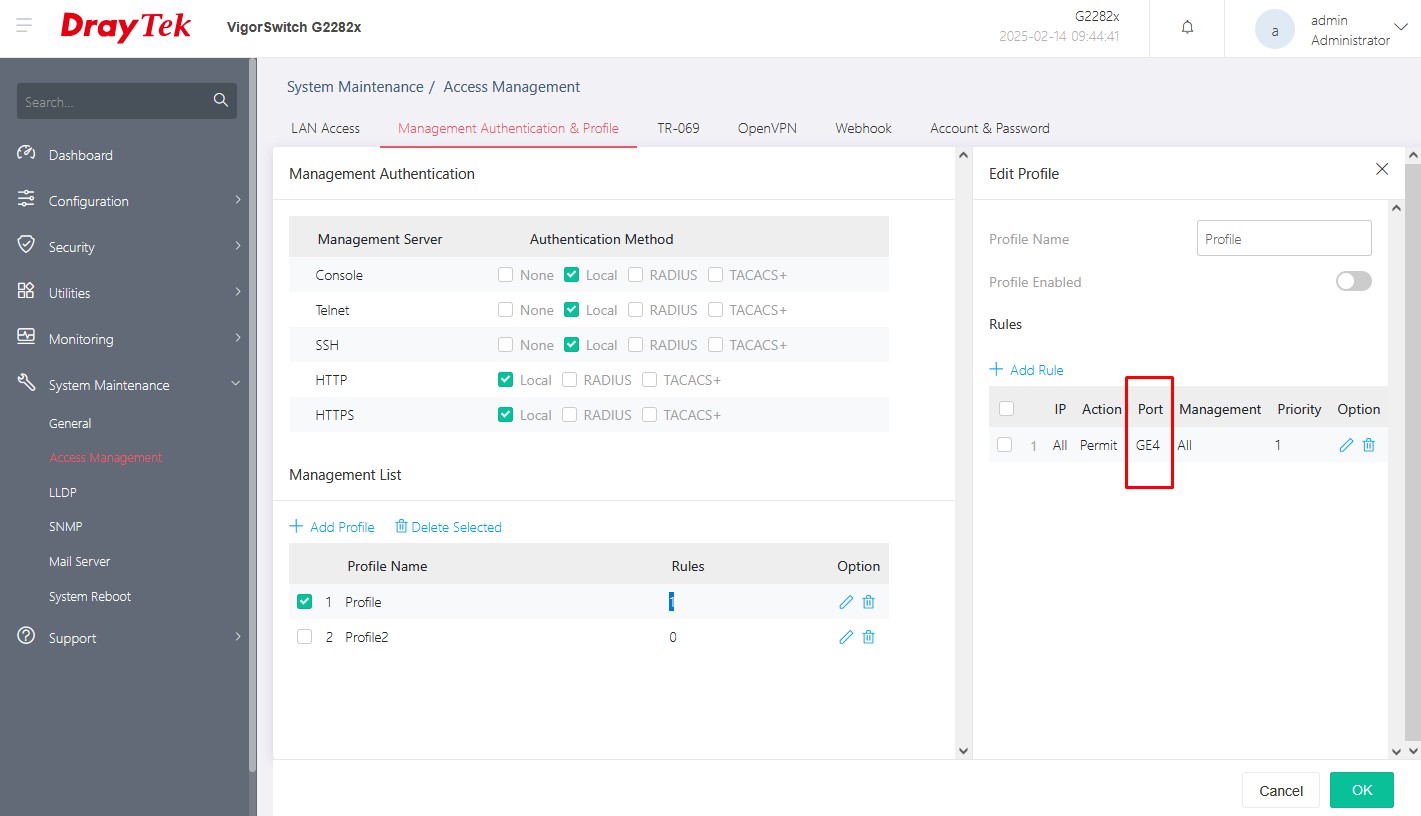Screen dimensions: 1421x816
Task: Click the search magnifier icon in sidebar
Action: [221, 101]
